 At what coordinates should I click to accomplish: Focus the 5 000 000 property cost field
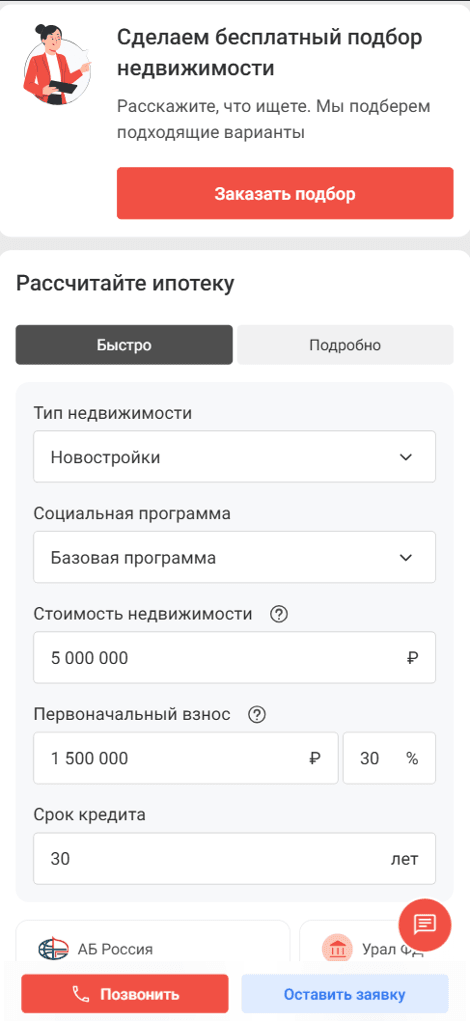[235, 658]
